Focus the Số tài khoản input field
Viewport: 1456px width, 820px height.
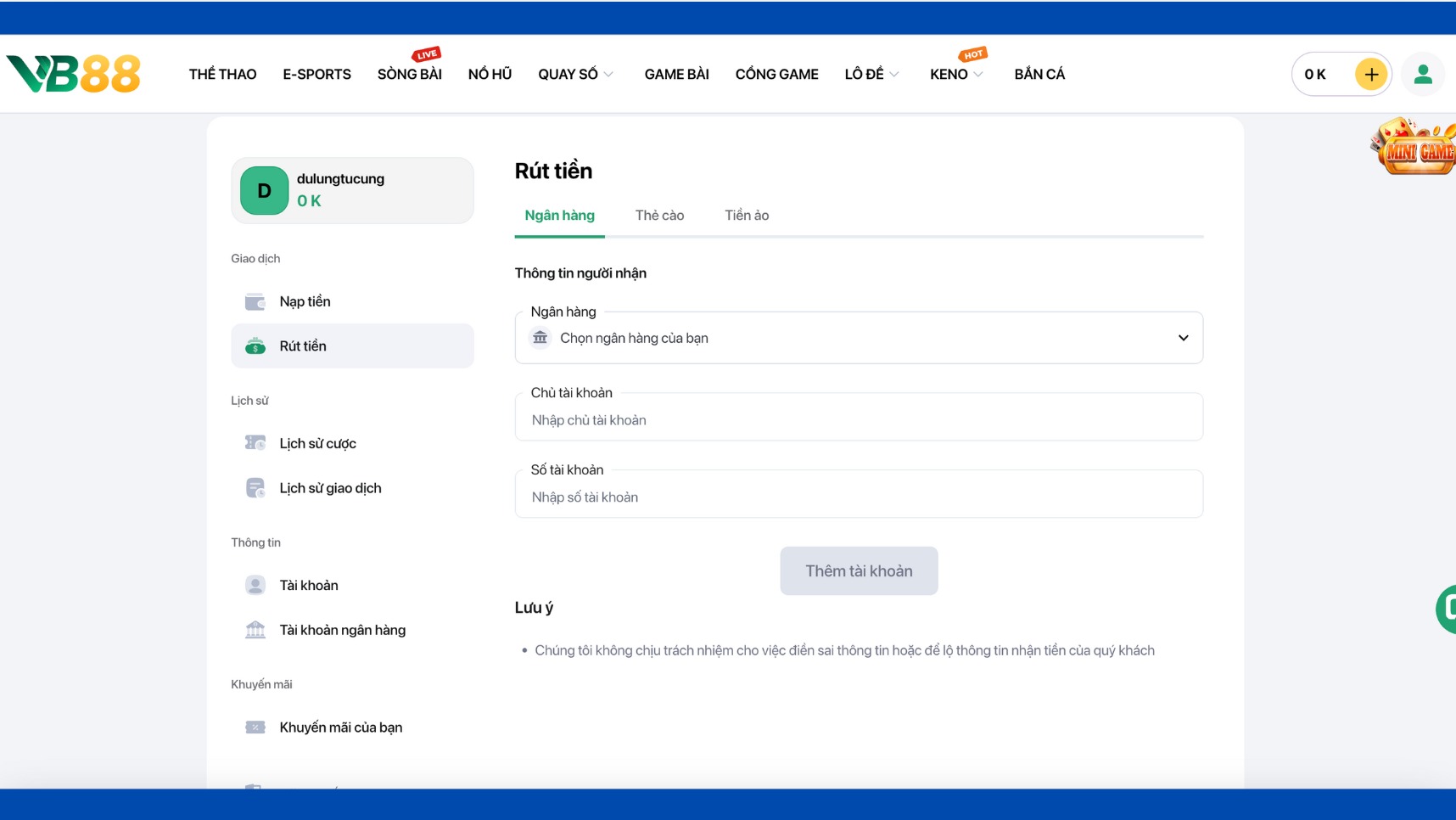(x=859, y=495)
